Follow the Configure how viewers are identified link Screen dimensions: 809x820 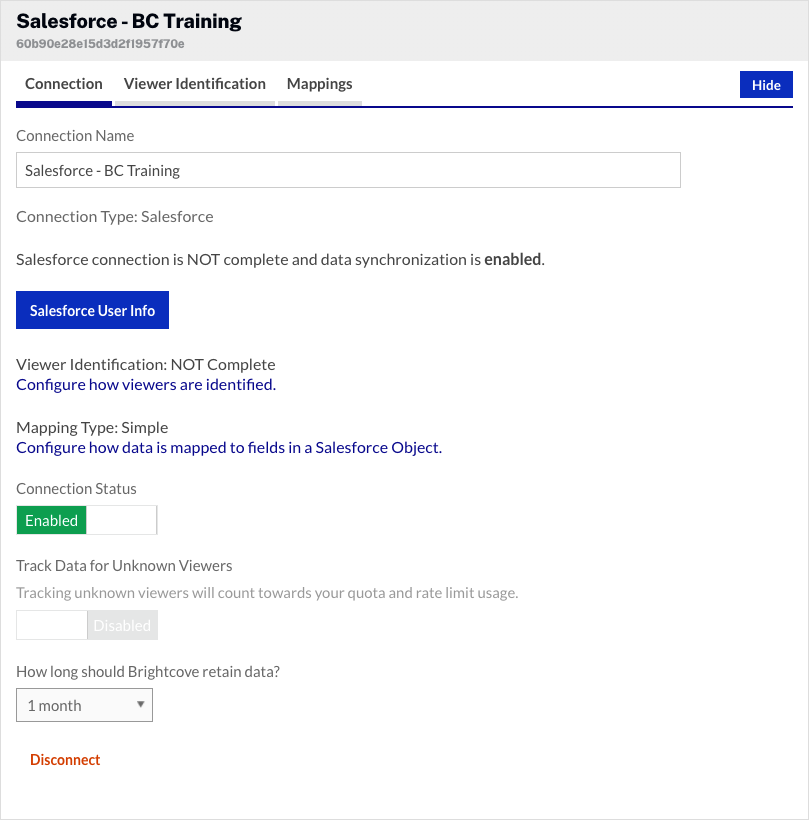[x=146, y=384]
